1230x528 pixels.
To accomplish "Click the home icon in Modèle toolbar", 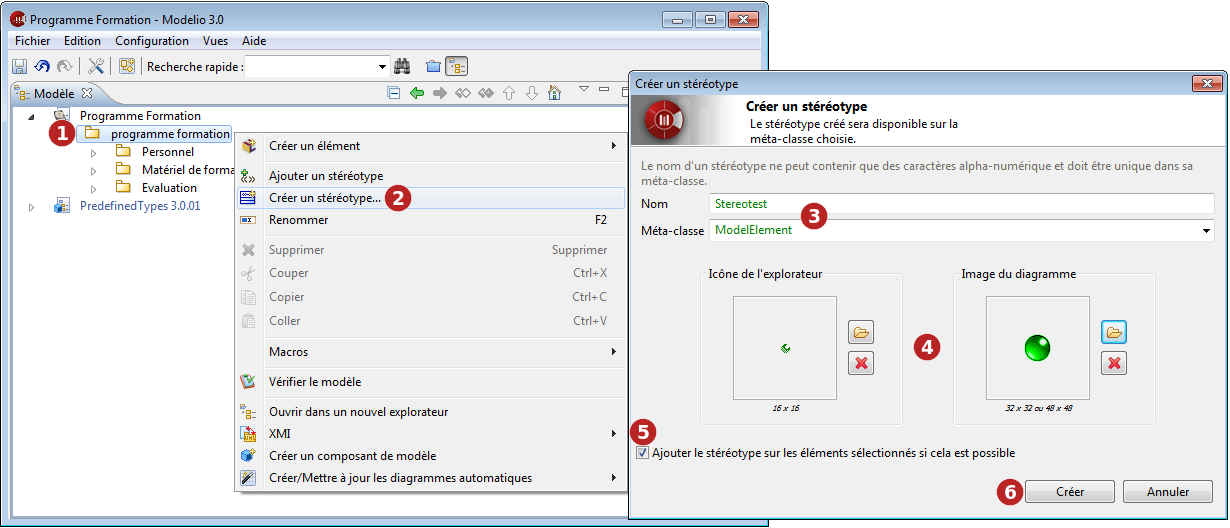I will coord(554,93).
